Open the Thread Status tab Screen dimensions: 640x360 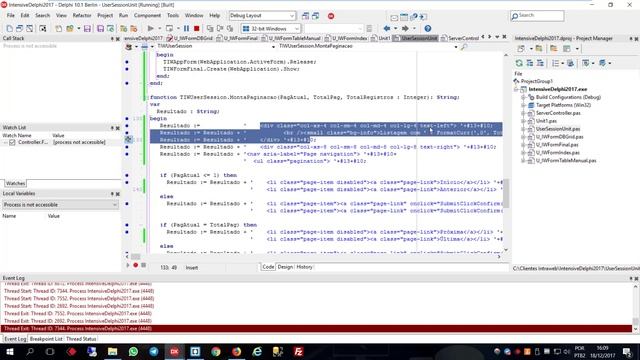point(81,339)
